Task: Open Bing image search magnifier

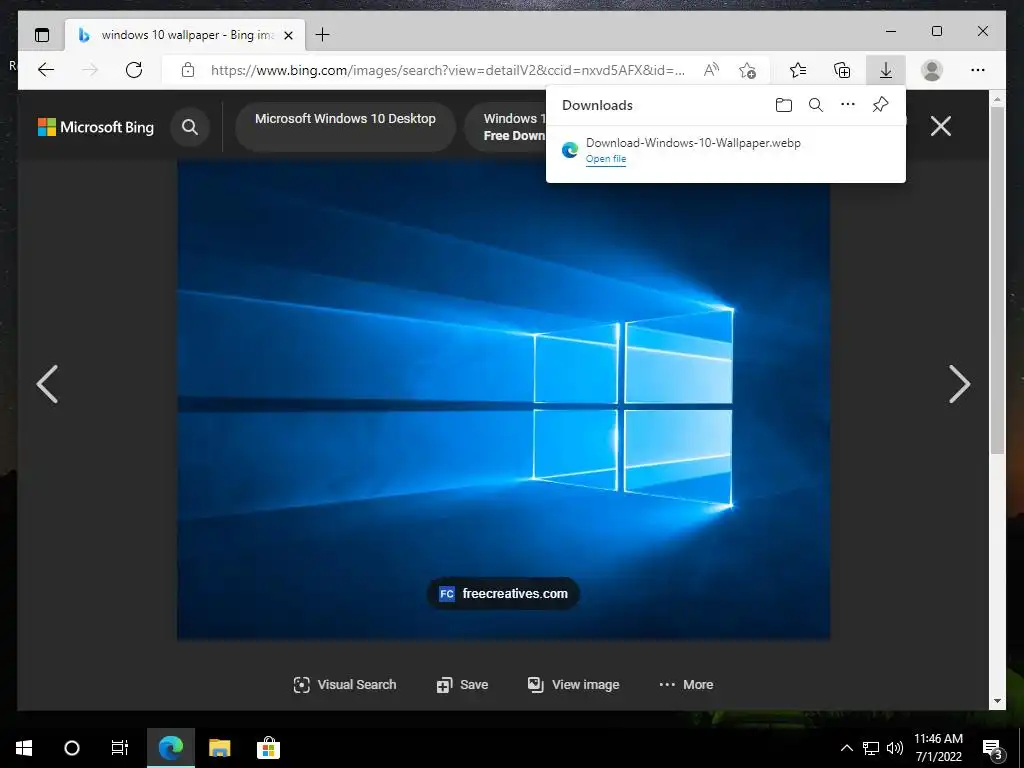Action: pyautogui.click(x=190, y=127)
